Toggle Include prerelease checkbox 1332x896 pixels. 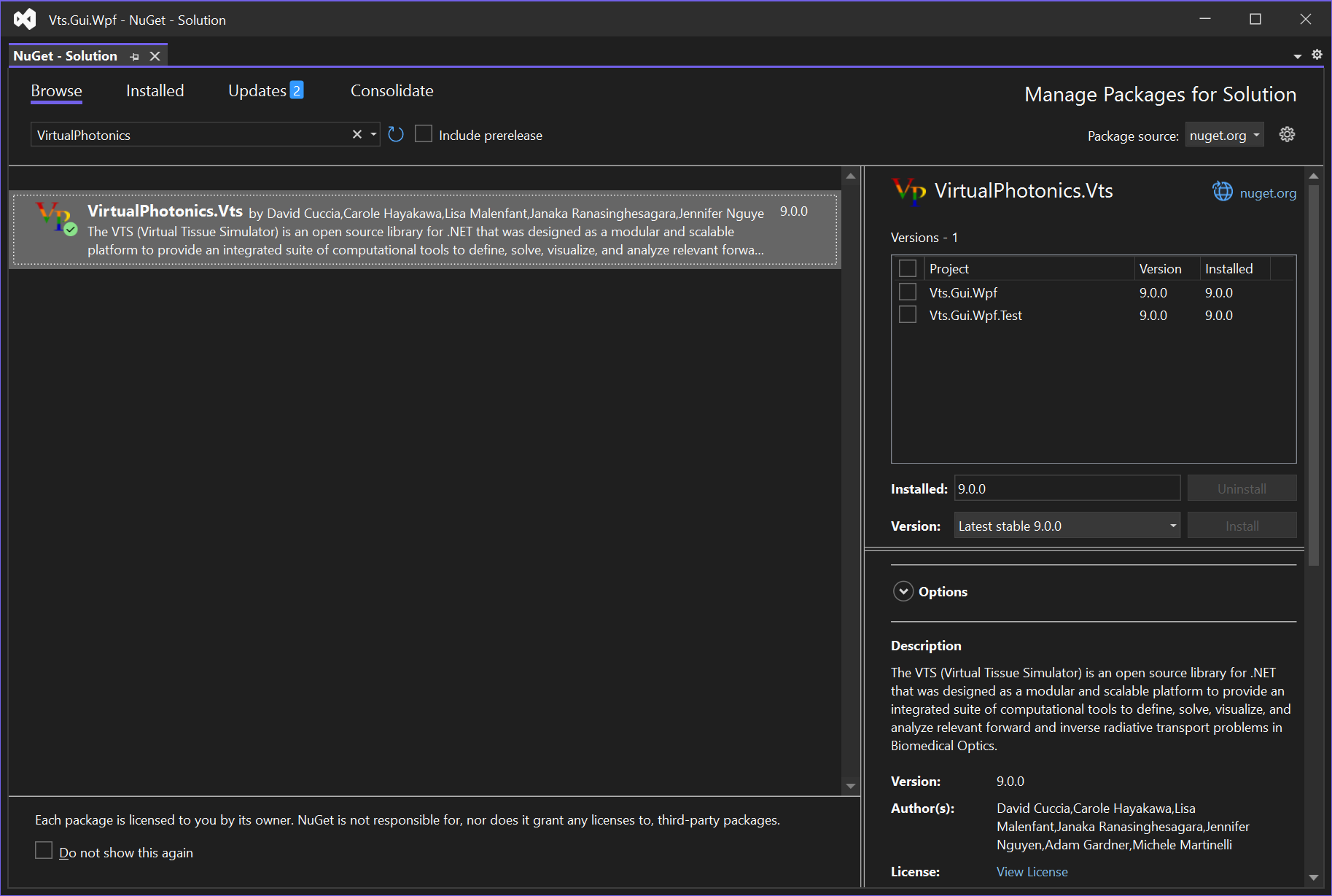[424, 134]
